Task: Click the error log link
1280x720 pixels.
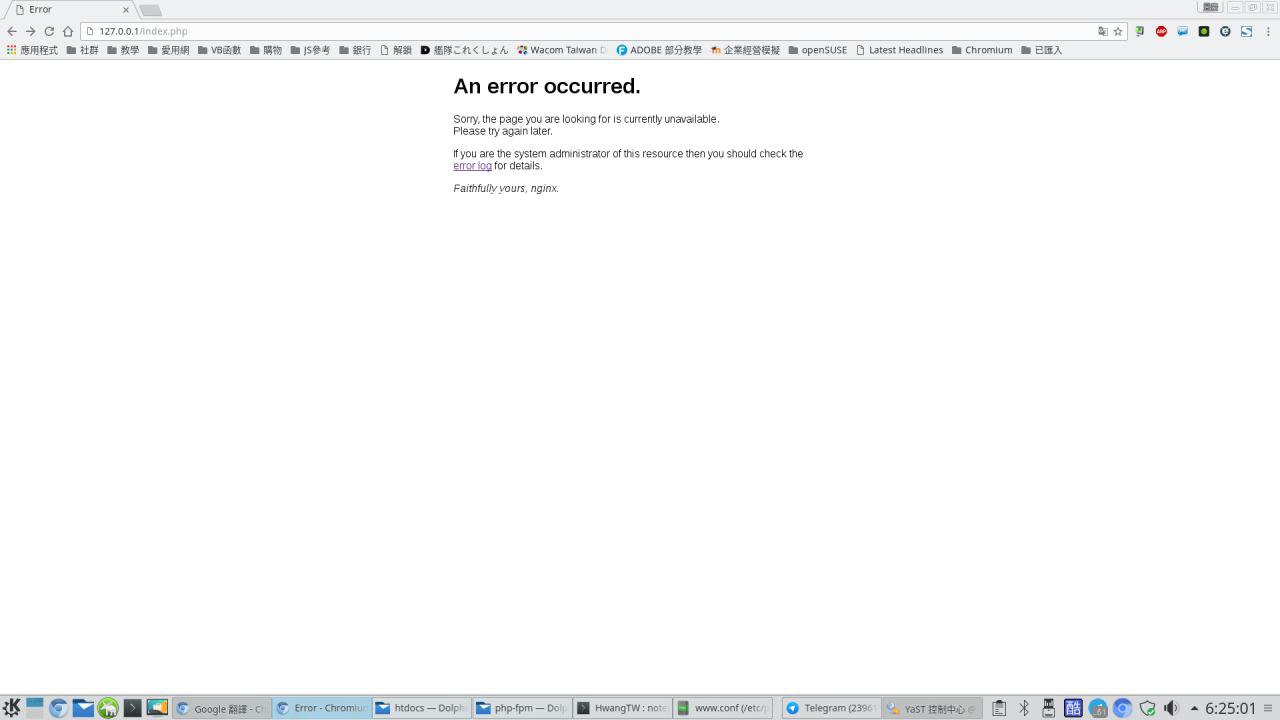Action: coord(472,166)
